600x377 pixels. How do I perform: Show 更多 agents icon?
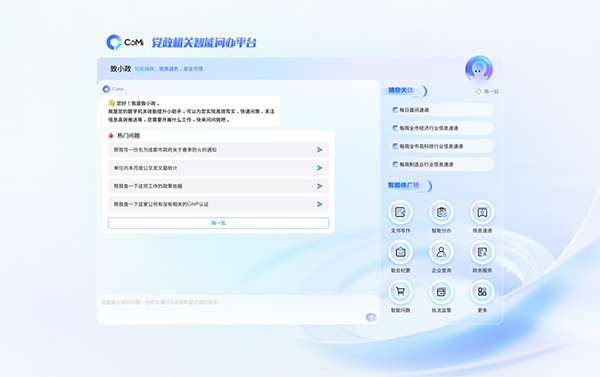(x=482, y=292)
